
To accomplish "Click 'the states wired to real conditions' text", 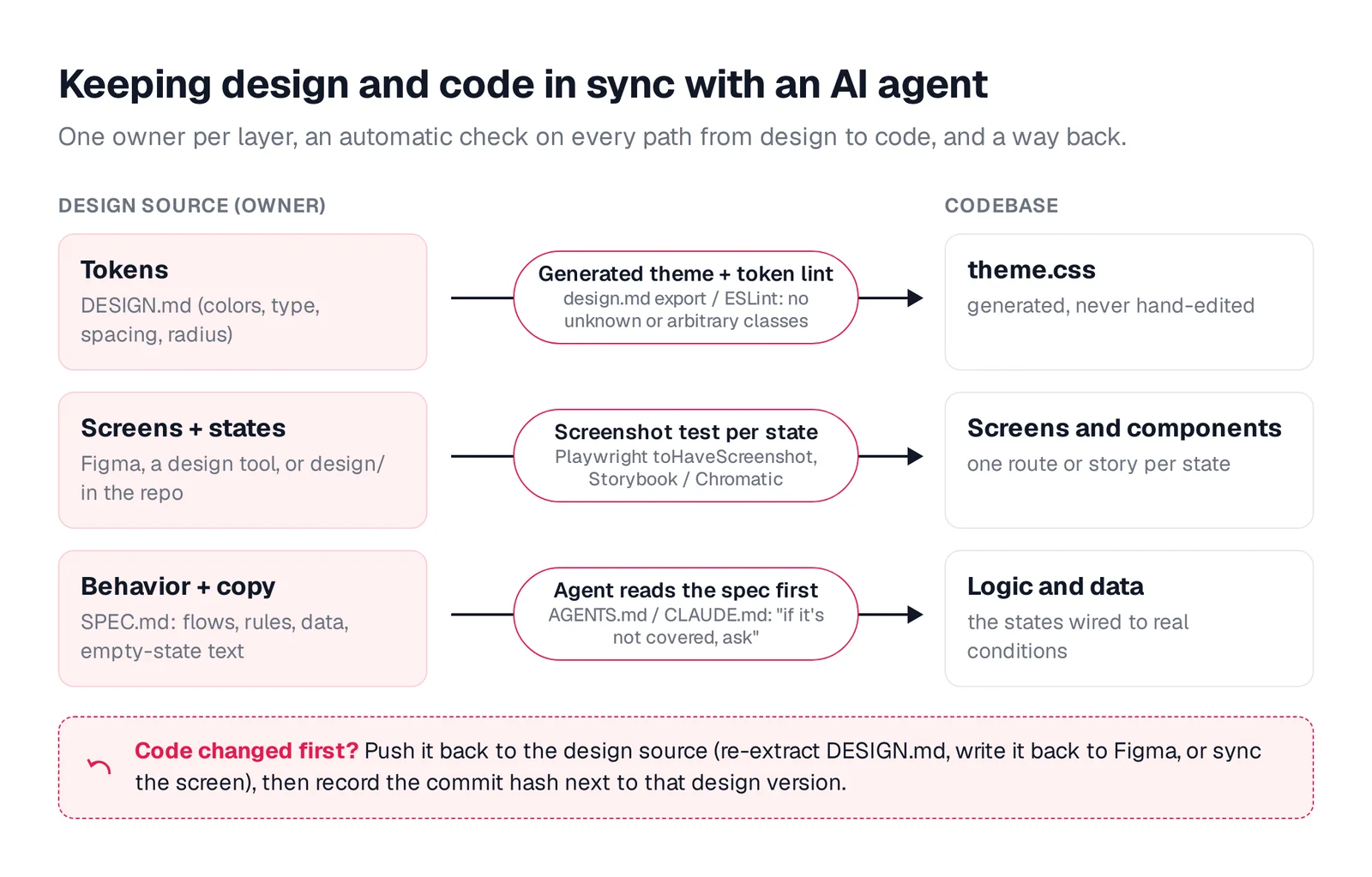I will (x=1078, y=636).
